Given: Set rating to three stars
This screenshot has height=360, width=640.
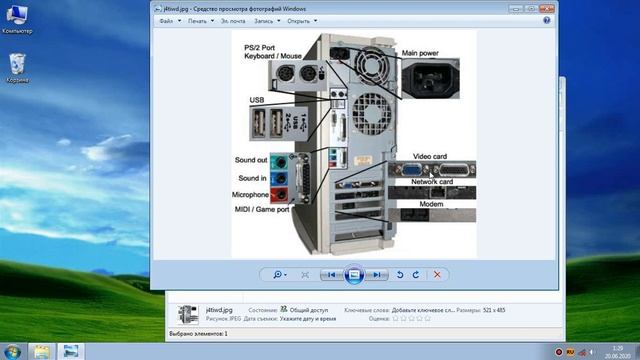Looking at the screenshot, I should point(411,318).
